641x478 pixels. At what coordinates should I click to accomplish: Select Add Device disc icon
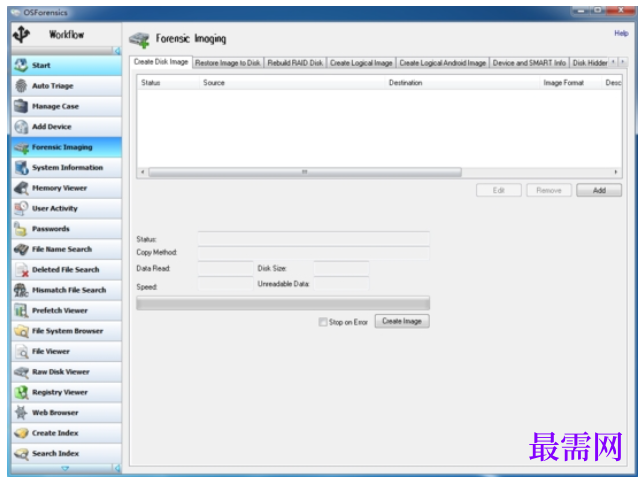pos(21,127)
